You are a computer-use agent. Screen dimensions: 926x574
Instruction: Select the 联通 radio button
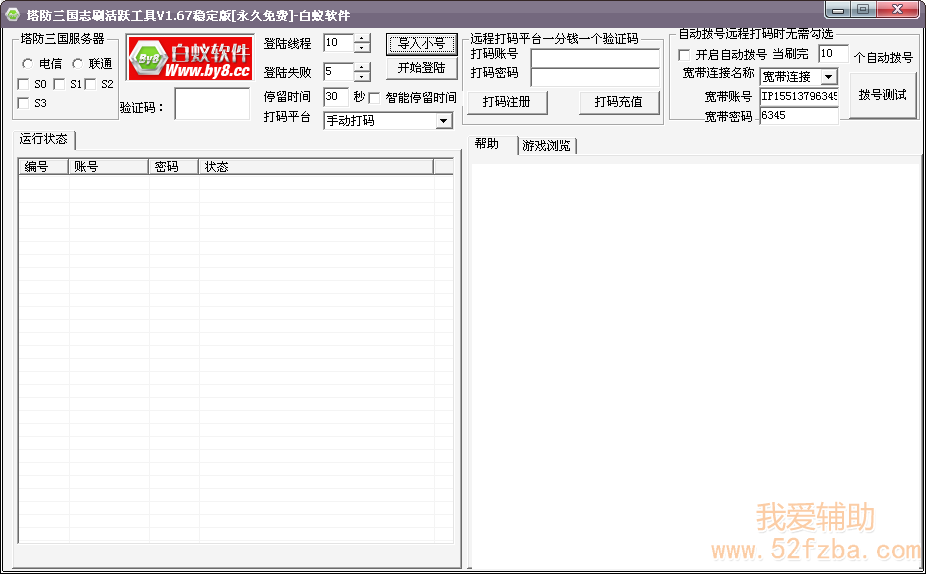click(77, 64)
